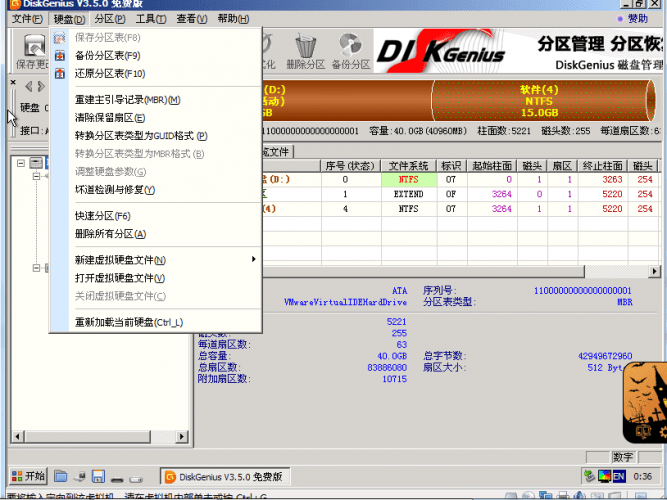The width and height of the screenshot is (667, 500).
Task: Click the floppy disk quick launch icon
Action: [98, 477]
